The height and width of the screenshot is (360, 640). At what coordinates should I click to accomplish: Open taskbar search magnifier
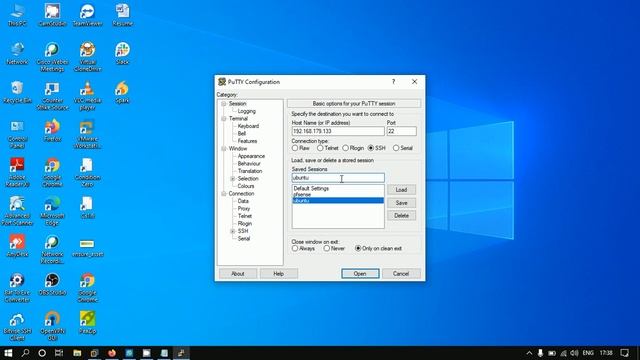pyautogui.click(x=25, y=353)
